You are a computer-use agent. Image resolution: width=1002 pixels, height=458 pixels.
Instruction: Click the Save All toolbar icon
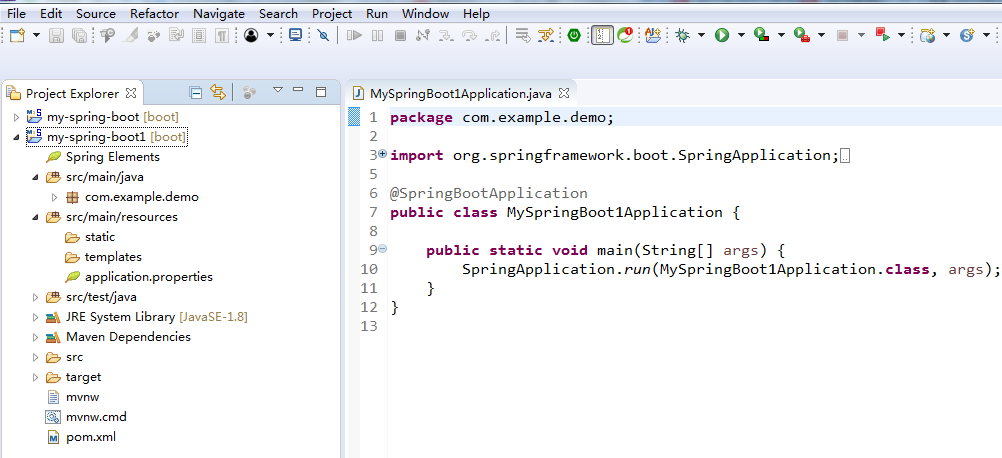click(x=79, y=36)
